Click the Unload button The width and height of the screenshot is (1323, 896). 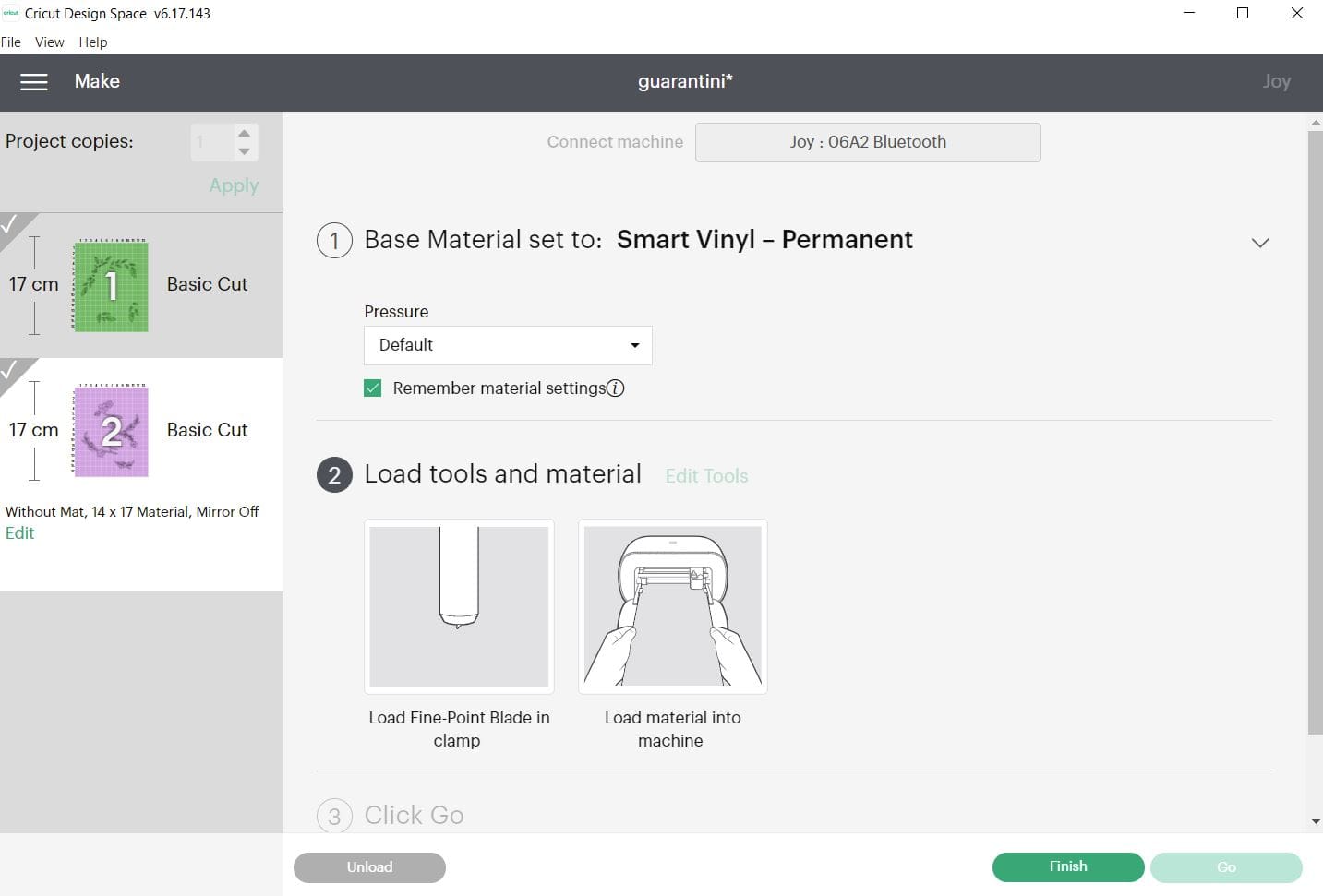pyautogui.click(x=369, y=867)
